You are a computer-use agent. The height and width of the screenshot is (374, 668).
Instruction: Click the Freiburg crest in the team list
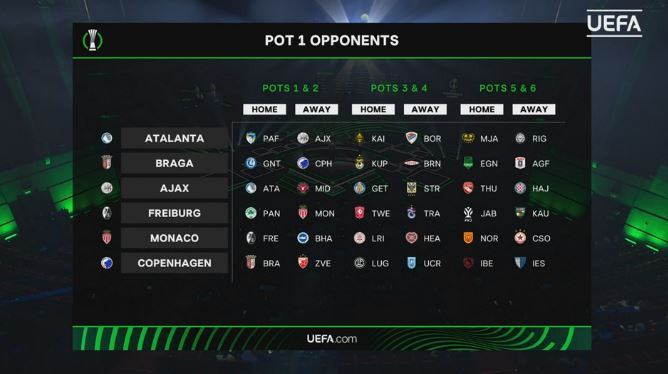(107, 213)
